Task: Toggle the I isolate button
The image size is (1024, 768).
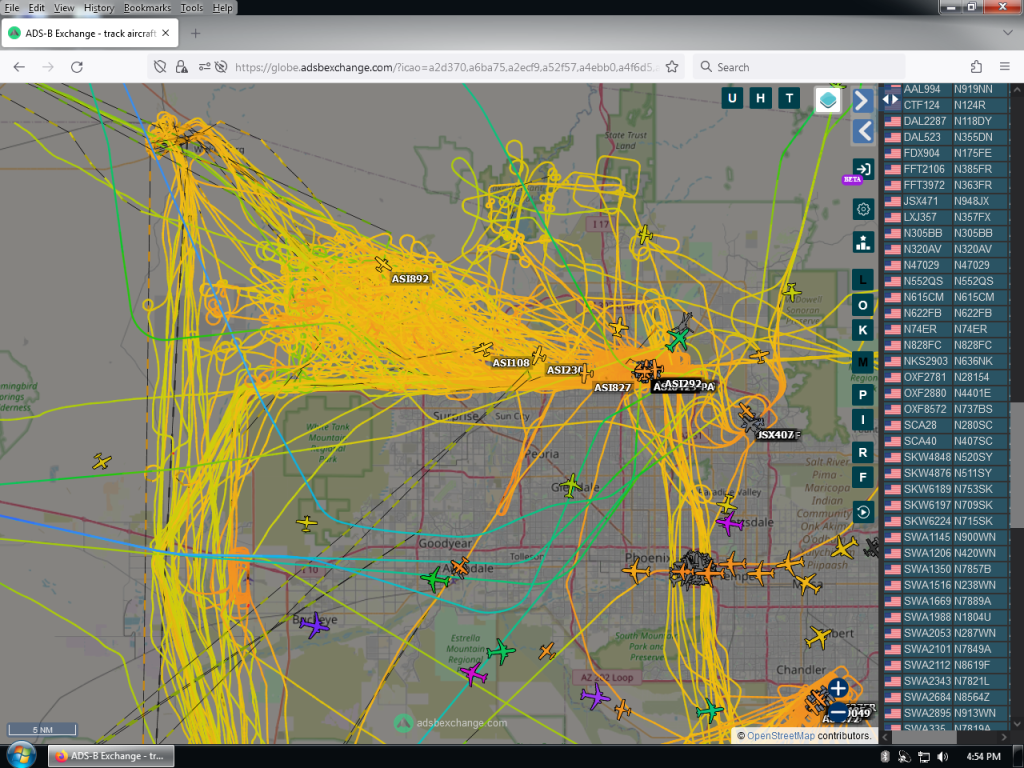Action: [x=863, y=419]
